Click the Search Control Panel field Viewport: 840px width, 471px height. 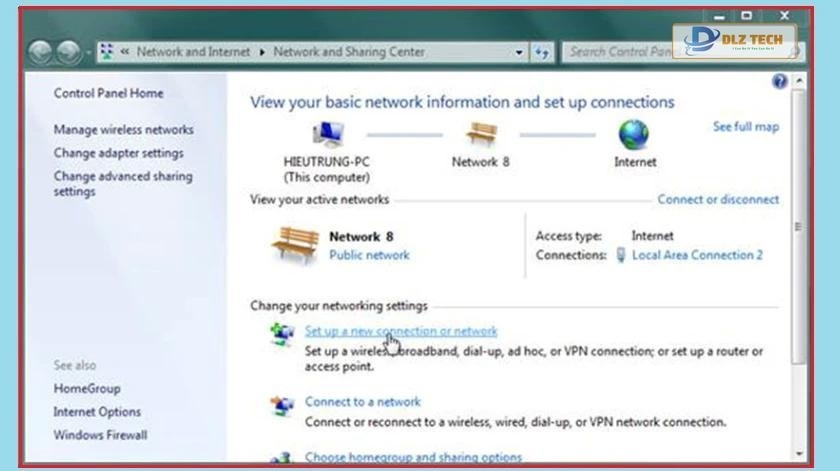point(620,52)
